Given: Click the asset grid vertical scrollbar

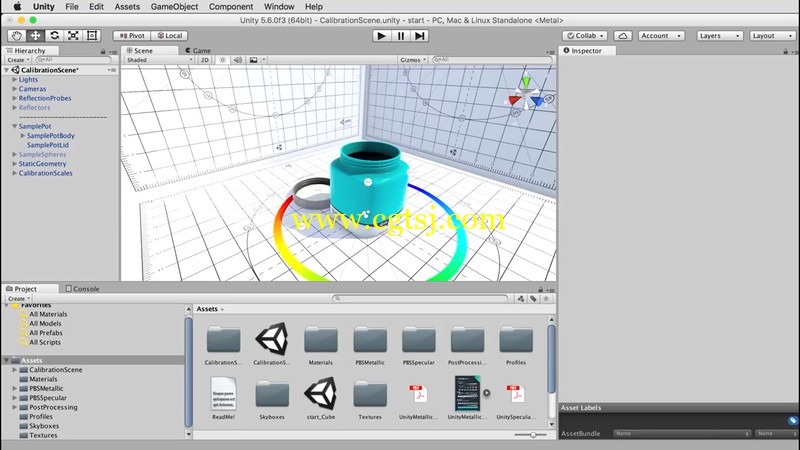Looking at the screenshot, I should click(552, 360).
